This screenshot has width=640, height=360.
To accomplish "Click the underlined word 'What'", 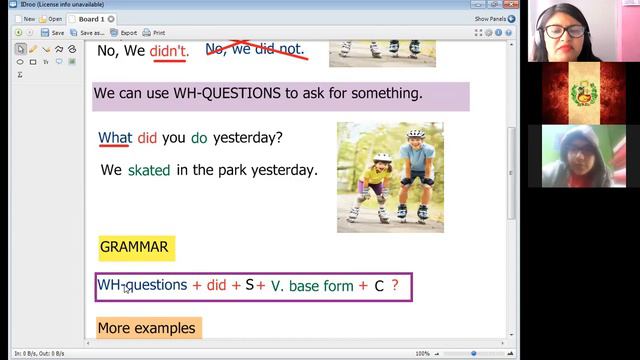I will click(115, 138).
